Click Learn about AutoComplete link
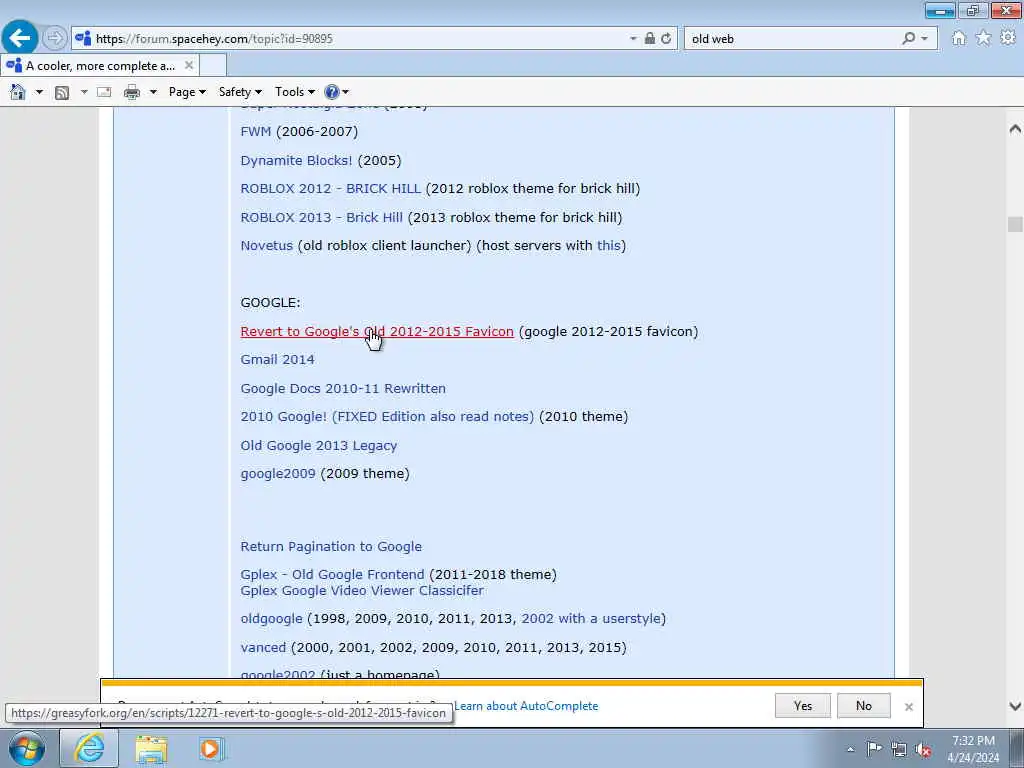Viewport: 1024px width, 768px height. click(x=526, y=706)
